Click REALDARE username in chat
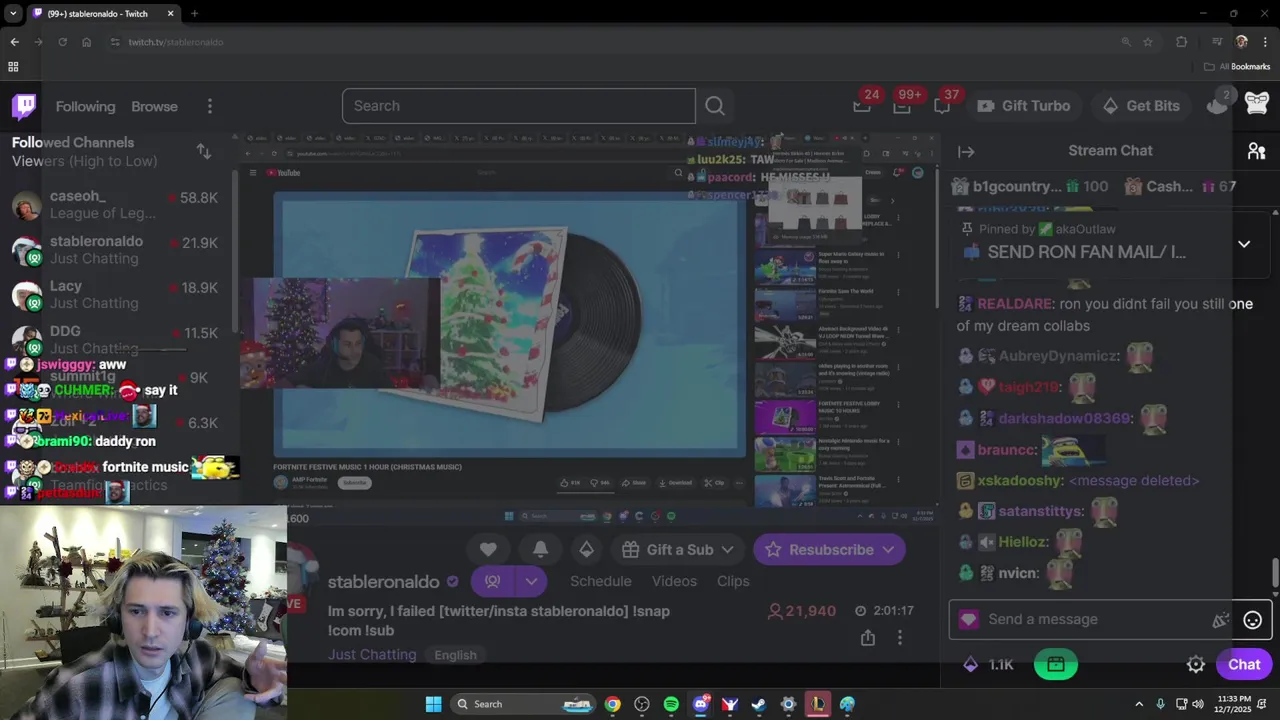1280x720 pixels. point(1014,304)
